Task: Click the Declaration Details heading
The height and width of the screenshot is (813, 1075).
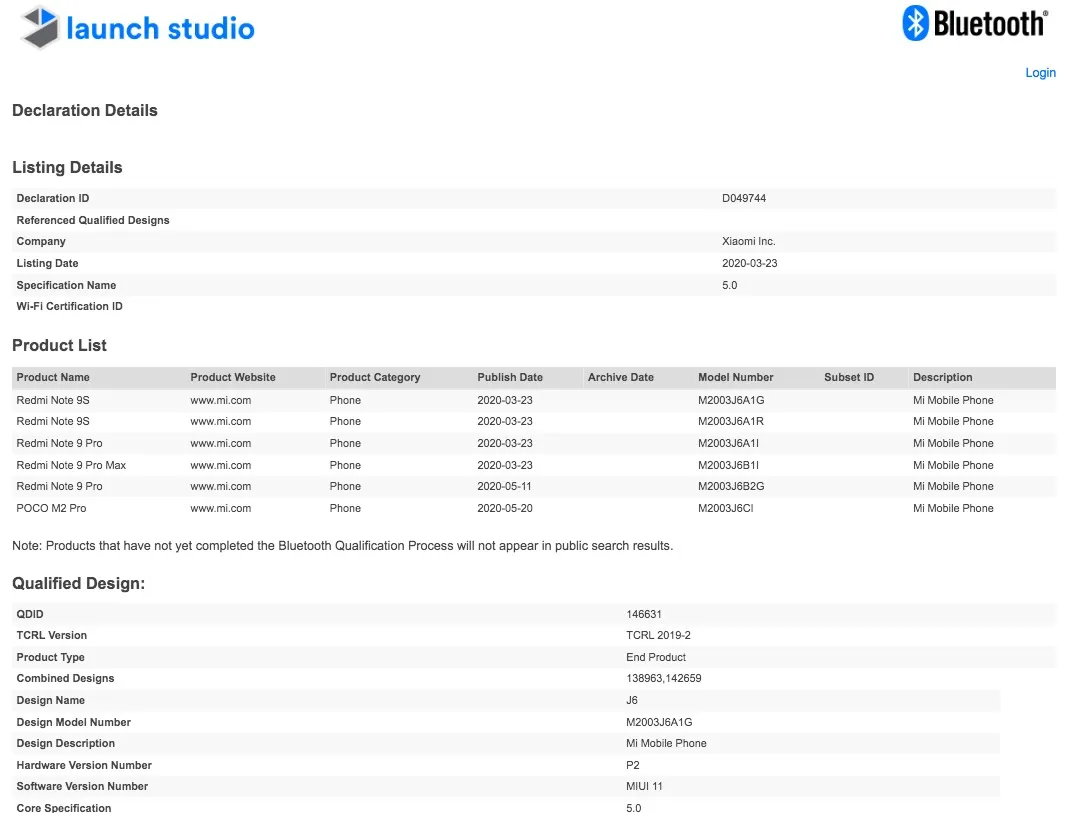Action: coord(85,110)
